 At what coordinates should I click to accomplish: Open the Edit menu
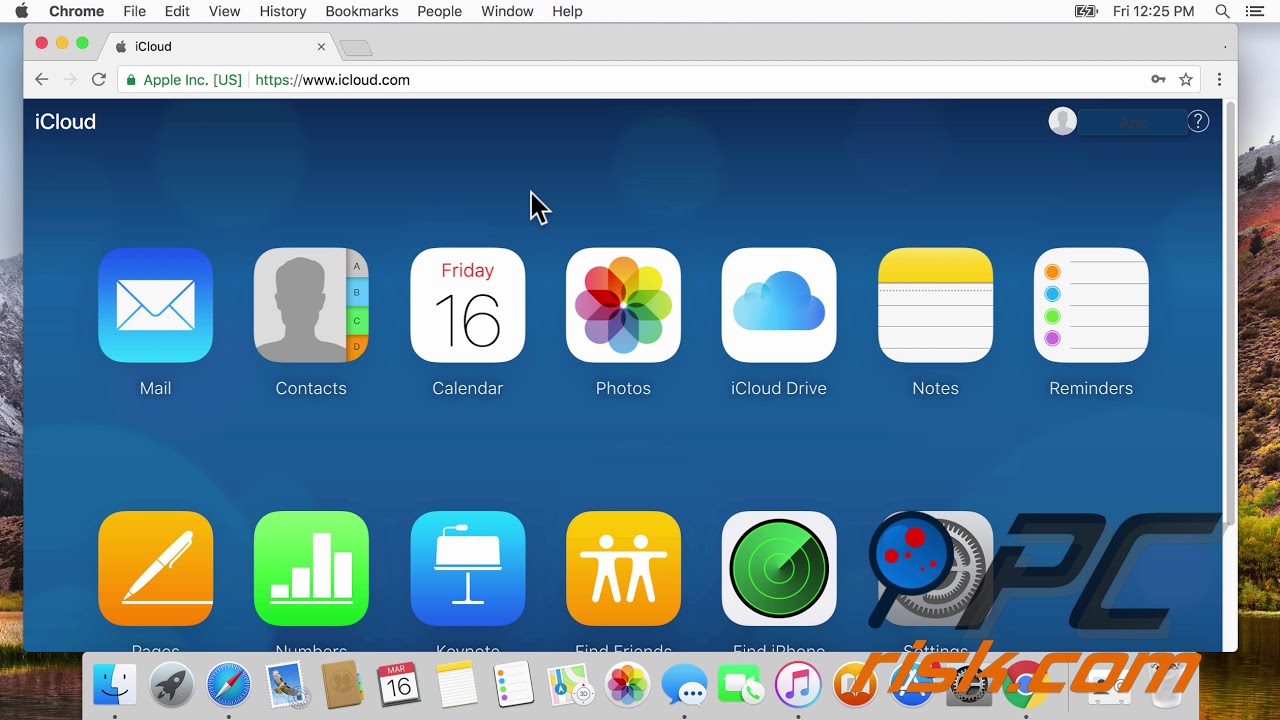tap(177, 11)
